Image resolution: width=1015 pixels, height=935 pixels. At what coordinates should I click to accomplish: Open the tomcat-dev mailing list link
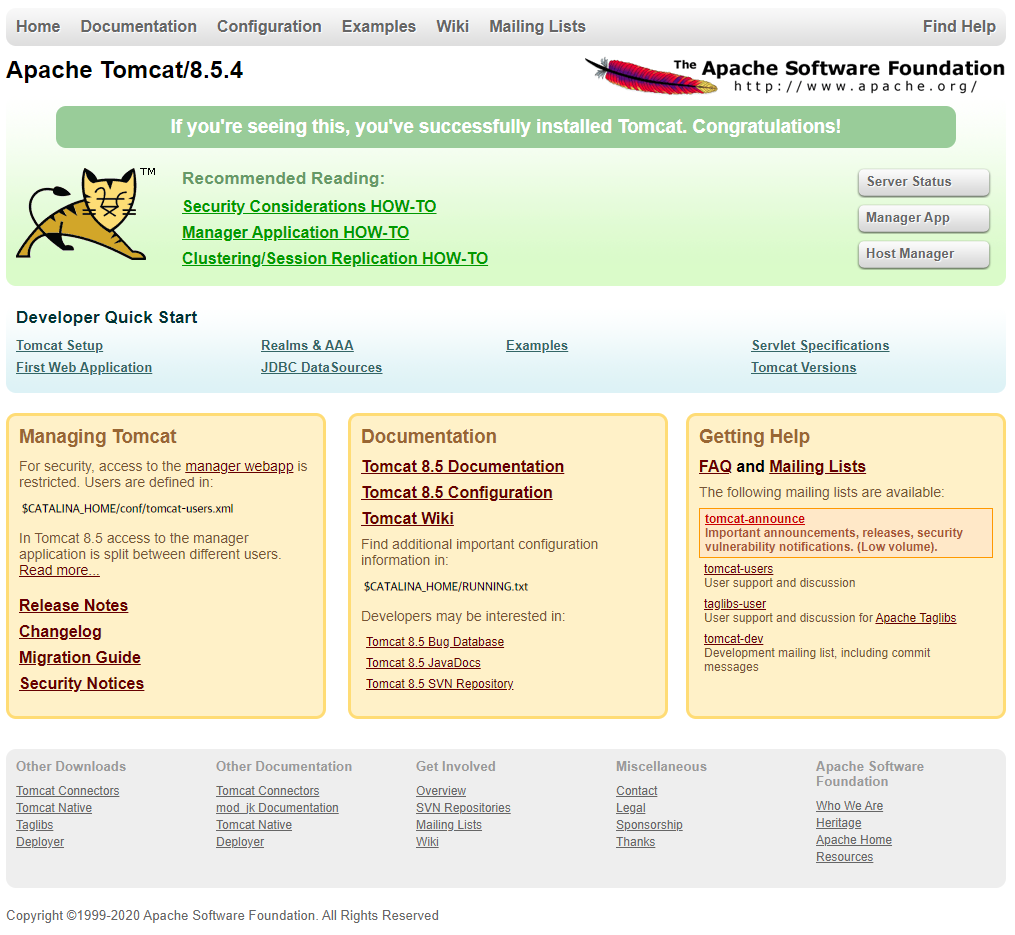pyautogui.click(x=733, y=638)
